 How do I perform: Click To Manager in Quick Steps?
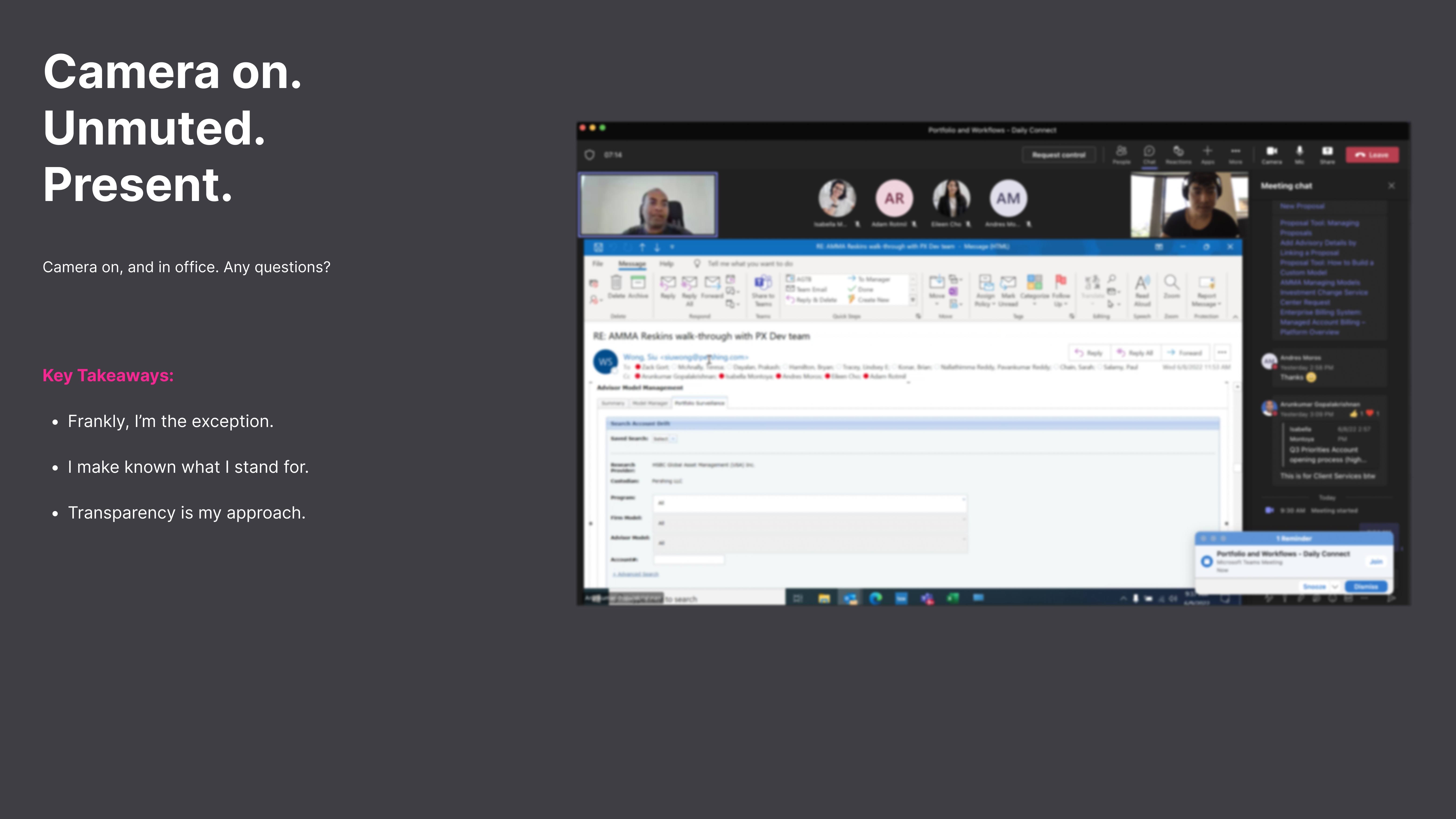869,279
